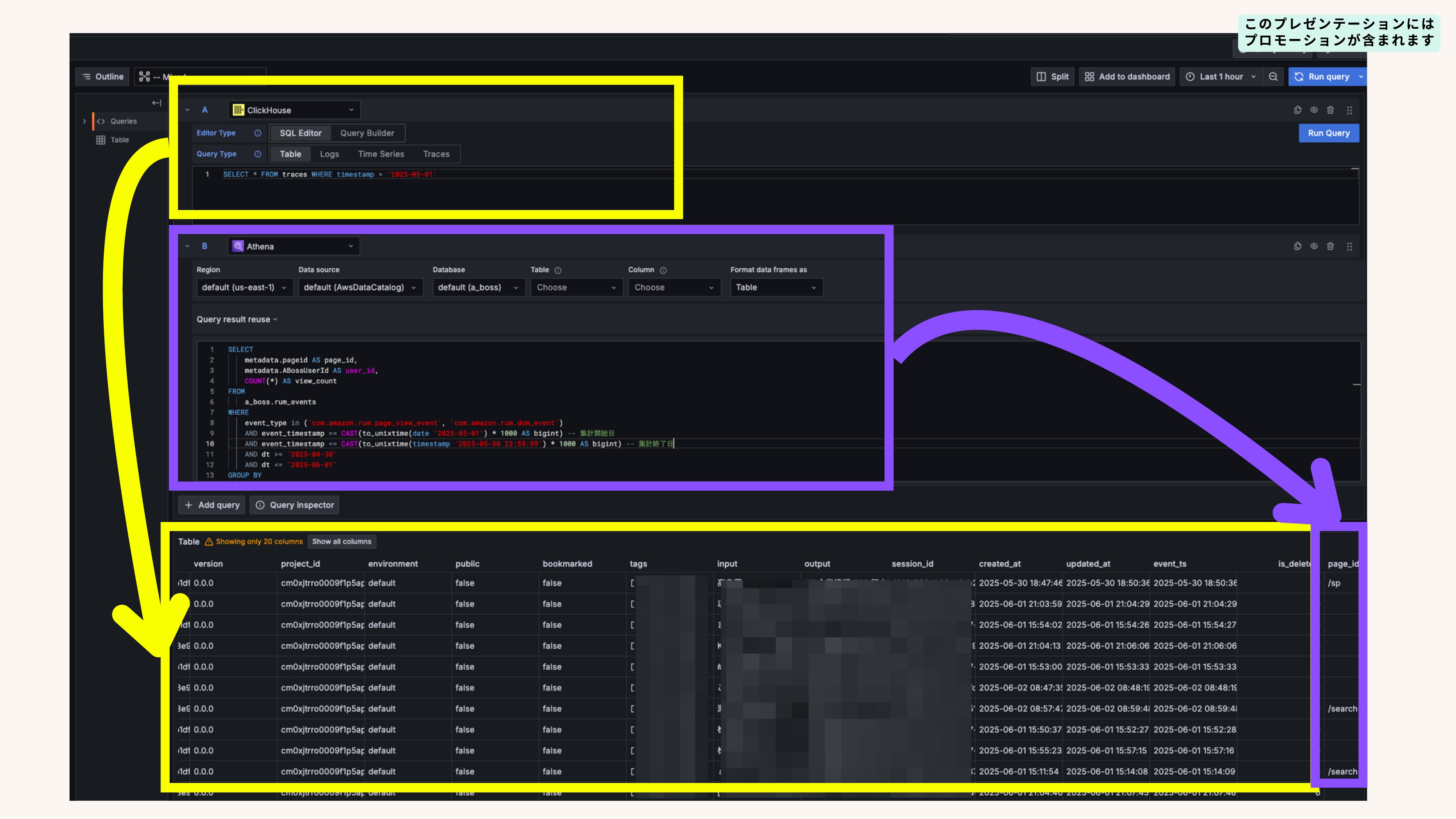
Task: Delete query B using the trash icon
Action: (x=1330, y=246)
